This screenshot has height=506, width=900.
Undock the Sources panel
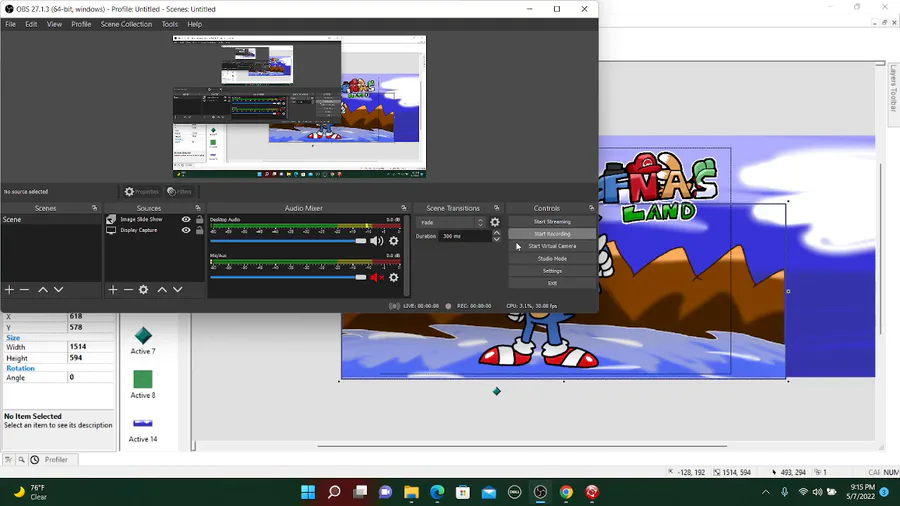point(198,208)
